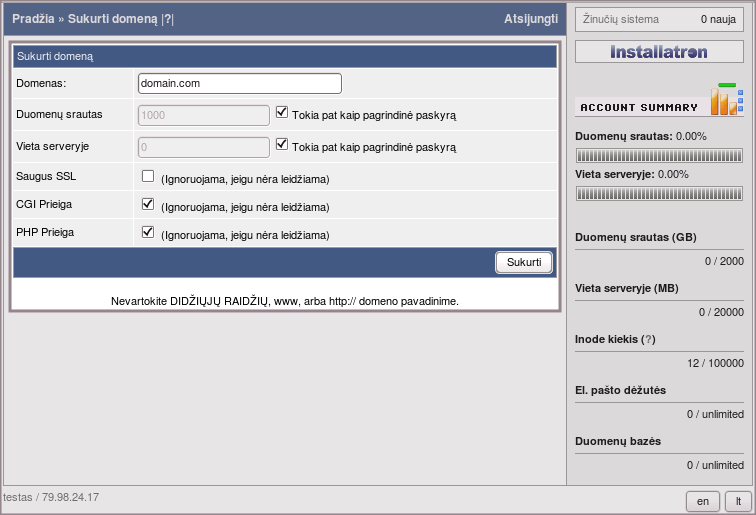Open the Sukurti domeną breadcrumb link
The height and width of the screenshot is (515, 756).
pyautogui.click(x=112, y=19)
